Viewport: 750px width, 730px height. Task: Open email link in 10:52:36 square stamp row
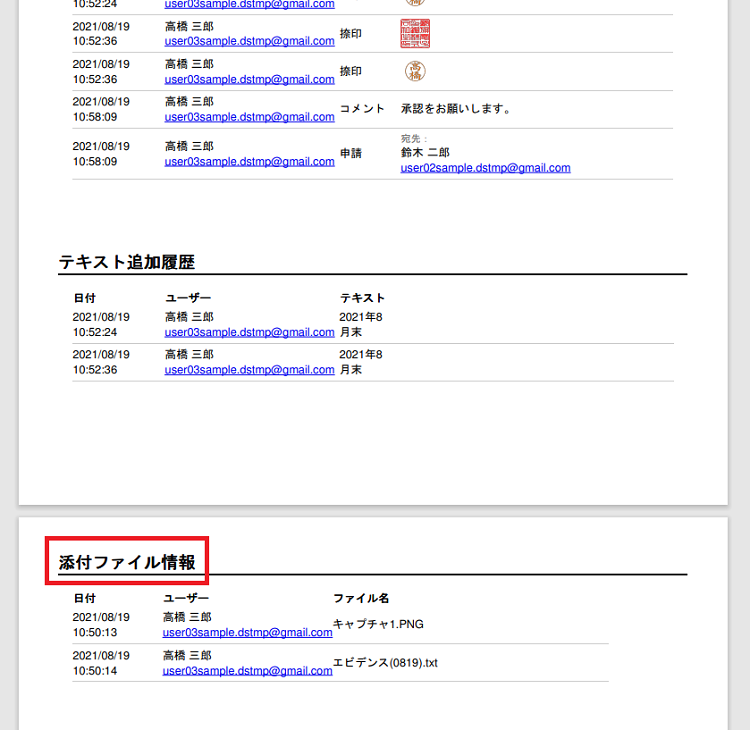pos(249,41)
